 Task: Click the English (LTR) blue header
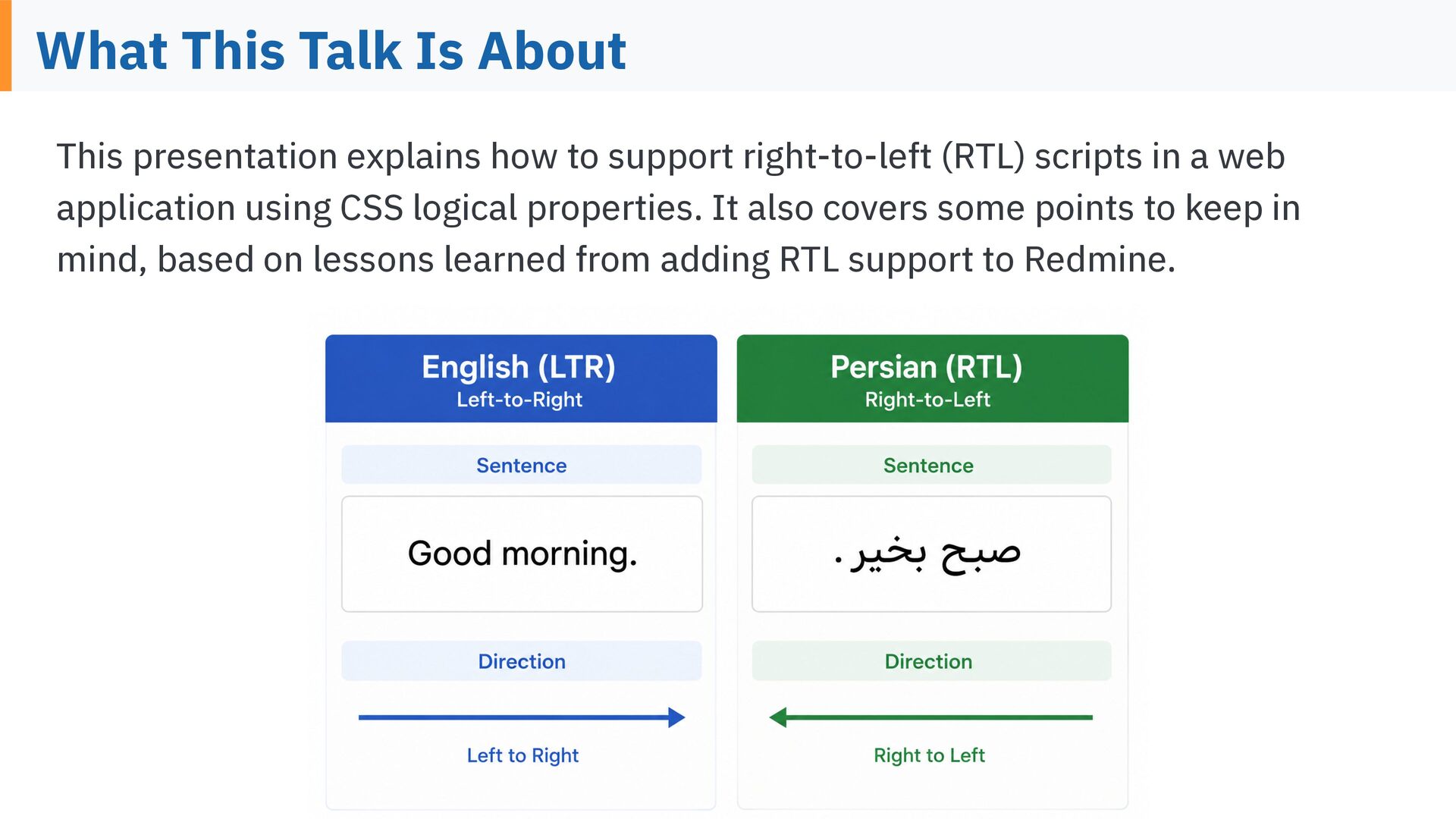point(521,378)
